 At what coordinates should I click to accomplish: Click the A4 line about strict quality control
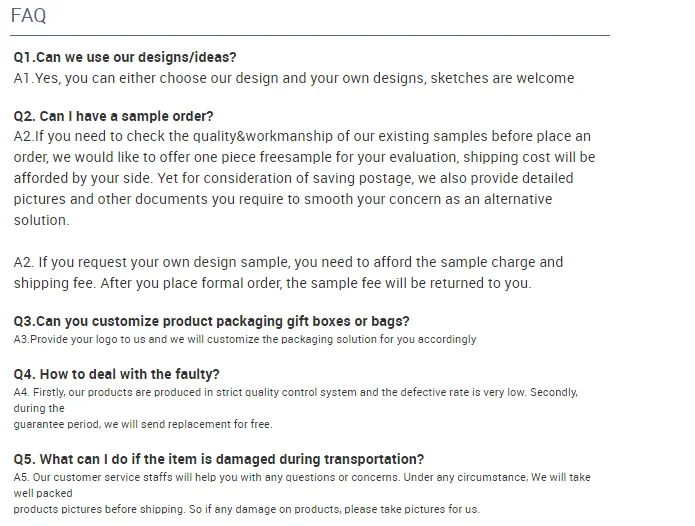(x=295, y=393)
